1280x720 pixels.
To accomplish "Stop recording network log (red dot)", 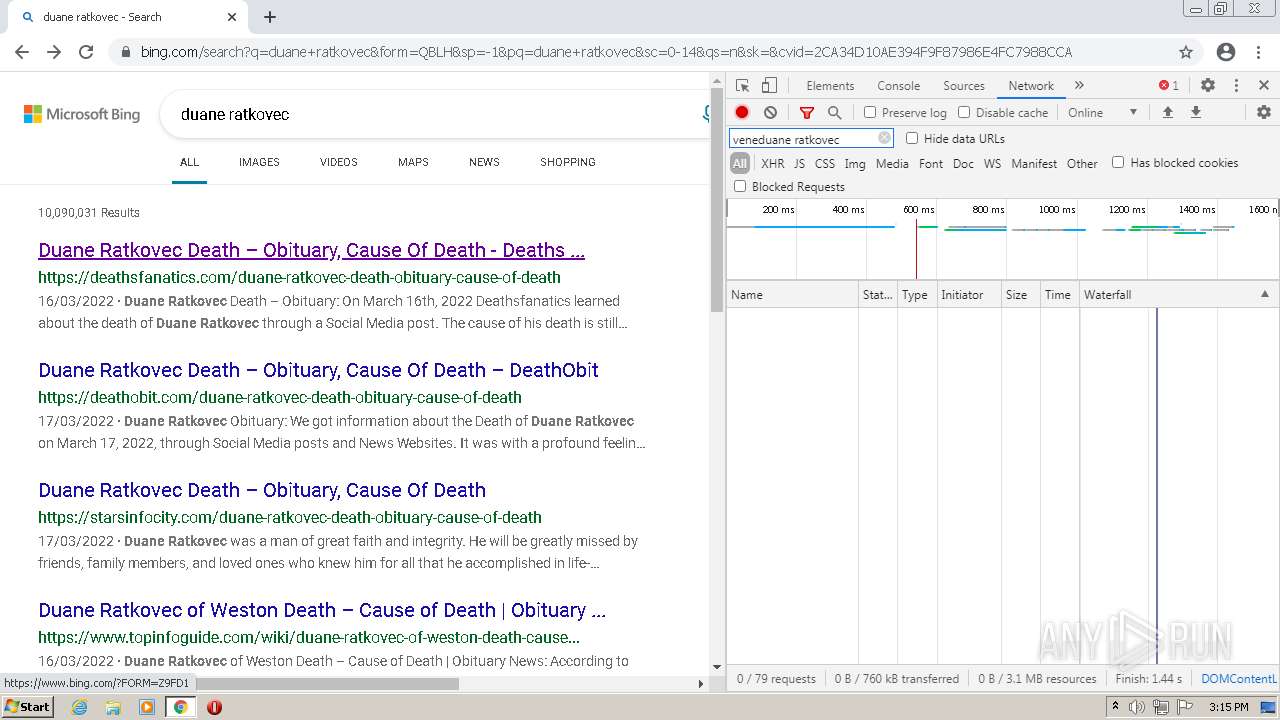I will tap(742, 113).
